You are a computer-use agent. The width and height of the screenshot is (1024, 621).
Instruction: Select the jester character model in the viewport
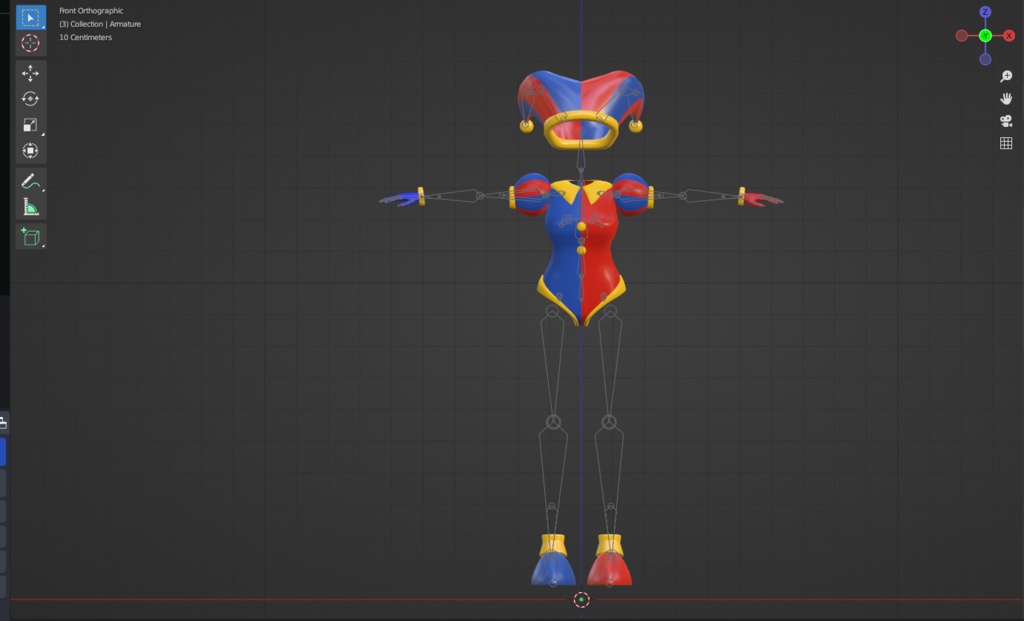(x=580, y=250)
